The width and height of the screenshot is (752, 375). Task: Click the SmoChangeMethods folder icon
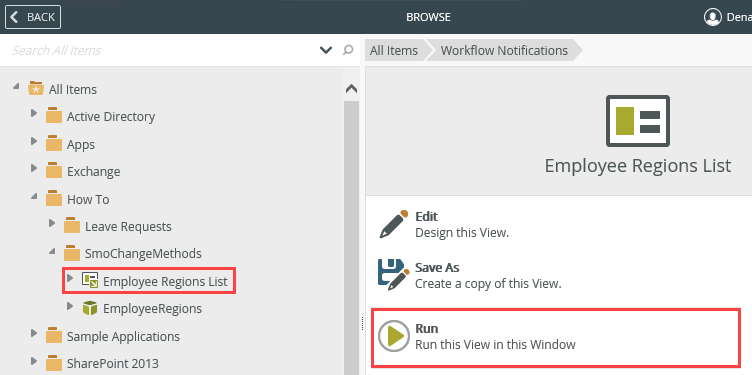(72, 253)
